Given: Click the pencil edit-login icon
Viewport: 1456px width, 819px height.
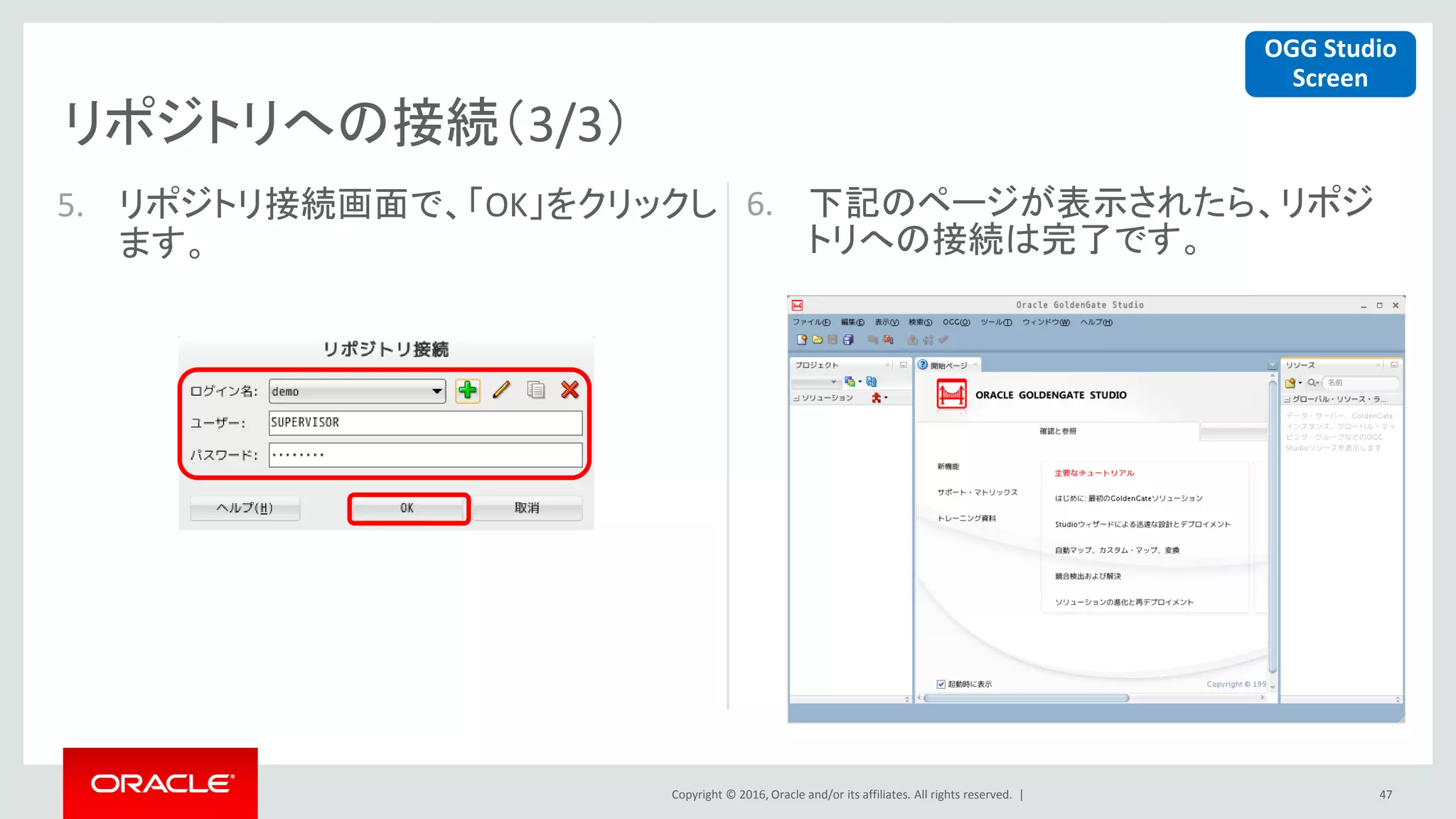Looking at the screenshot, I should point(501,390).
